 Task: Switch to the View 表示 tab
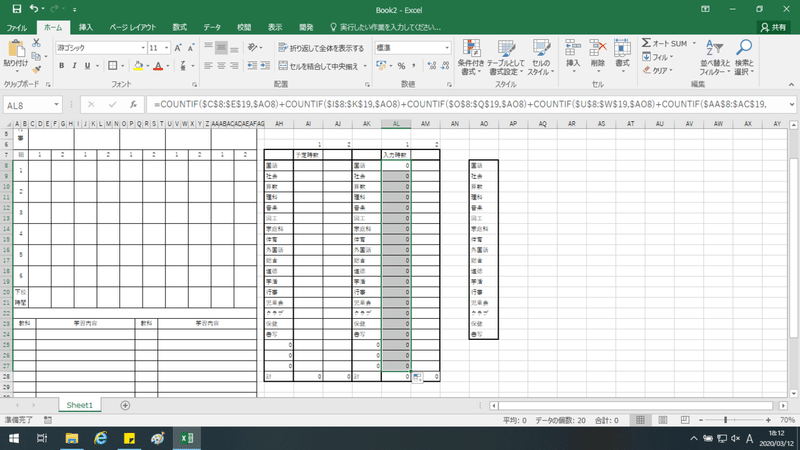275,28
